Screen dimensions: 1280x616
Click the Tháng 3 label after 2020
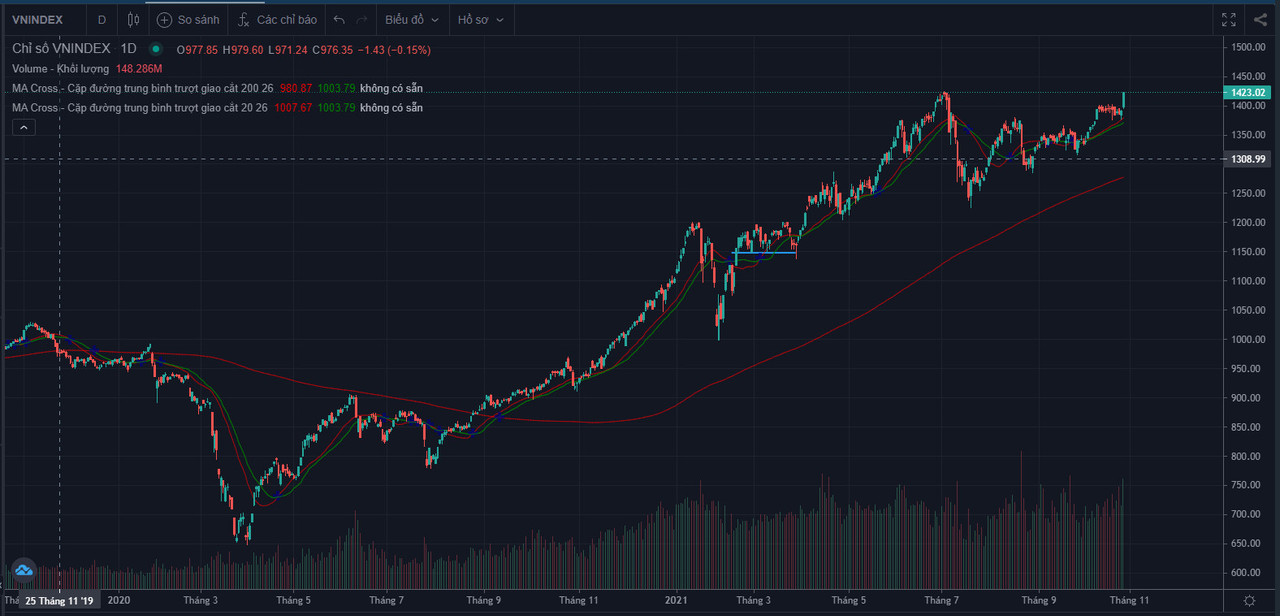coord(201,601)
